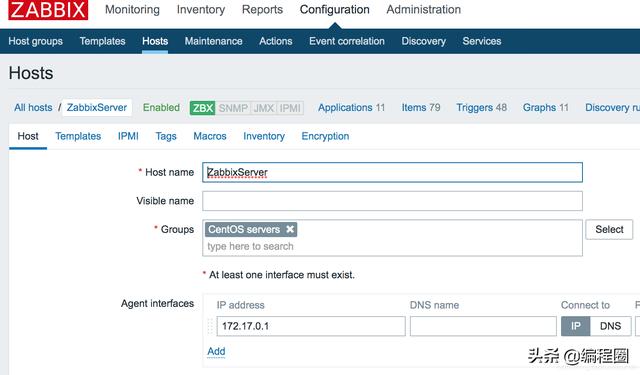Focus the DNS name field
Screen dimensions: 640x375
coord(483,326)
